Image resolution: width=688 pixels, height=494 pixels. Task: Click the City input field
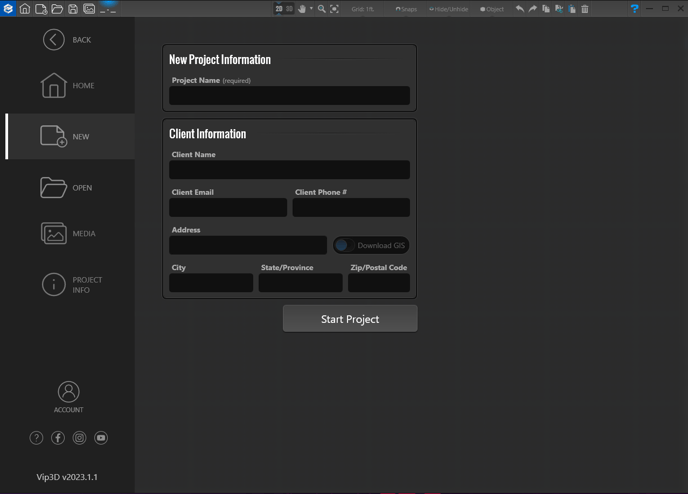(x=211, y=283)
